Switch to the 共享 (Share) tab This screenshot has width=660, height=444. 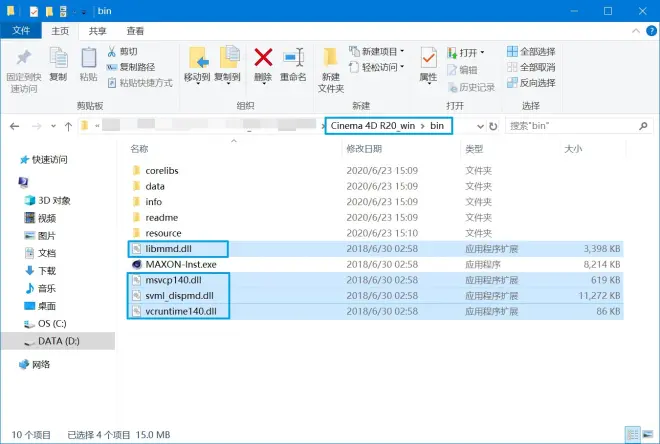pyautogui.click(x=98, y=31)
